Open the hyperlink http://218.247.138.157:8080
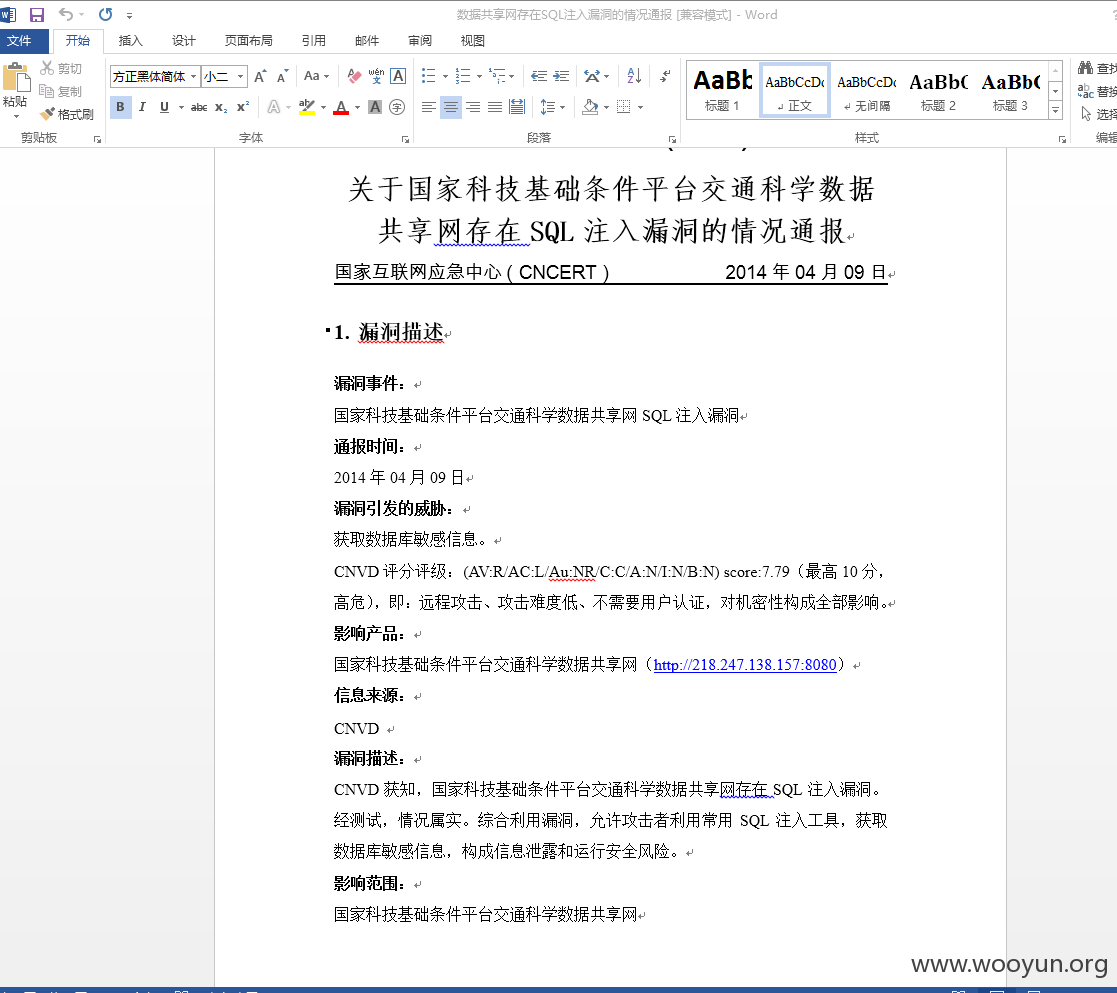Image resolution: width=1117 pixels, height=993 pixels. tap(744, 665)
